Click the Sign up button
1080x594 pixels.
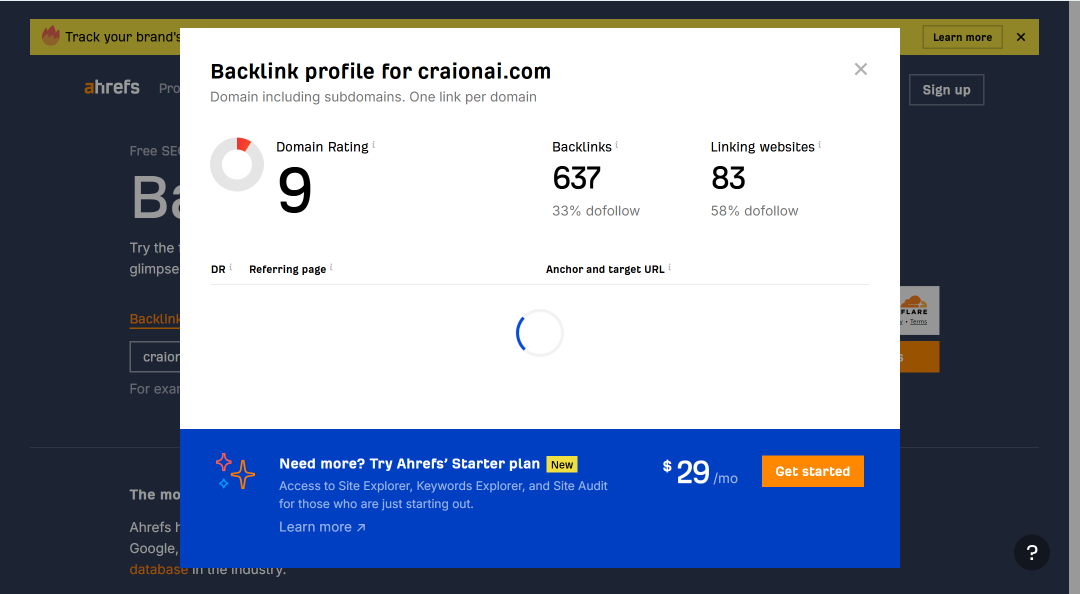pos(946,90)
